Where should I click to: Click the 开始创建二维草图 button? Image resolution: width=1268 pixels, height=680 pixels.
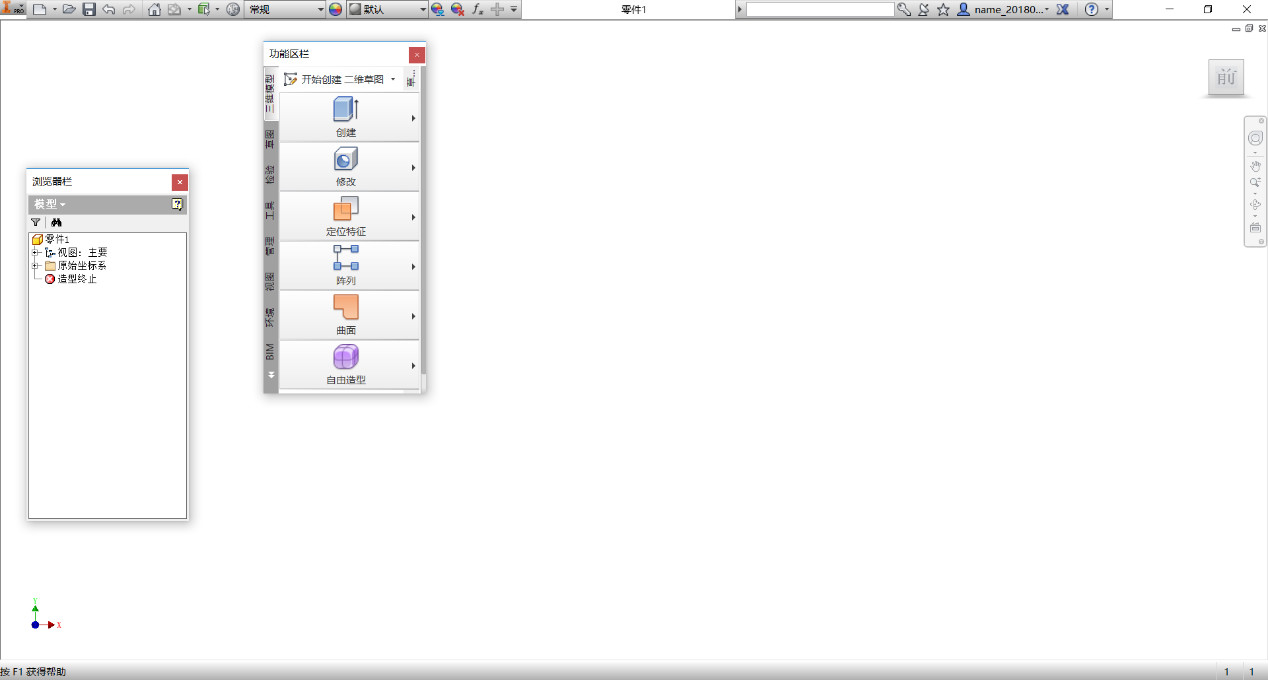pyautogui.click(x=334, y=79)
